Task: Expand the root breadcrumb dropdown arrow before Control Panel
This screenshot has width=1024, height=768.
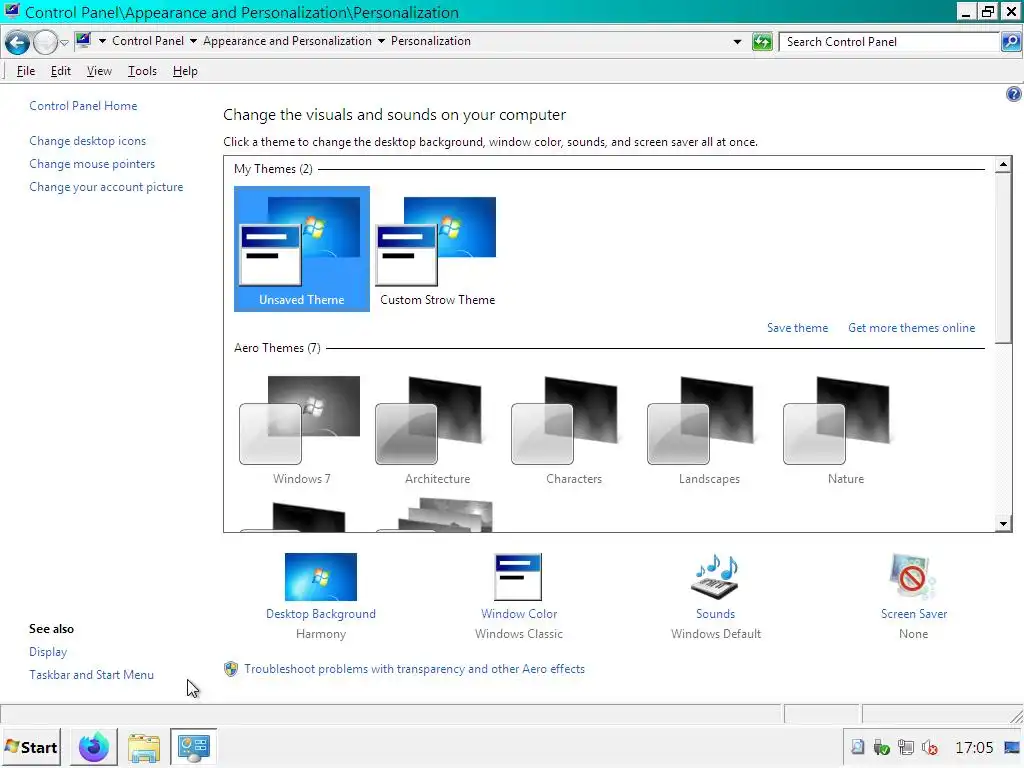Action: point(103,41)
